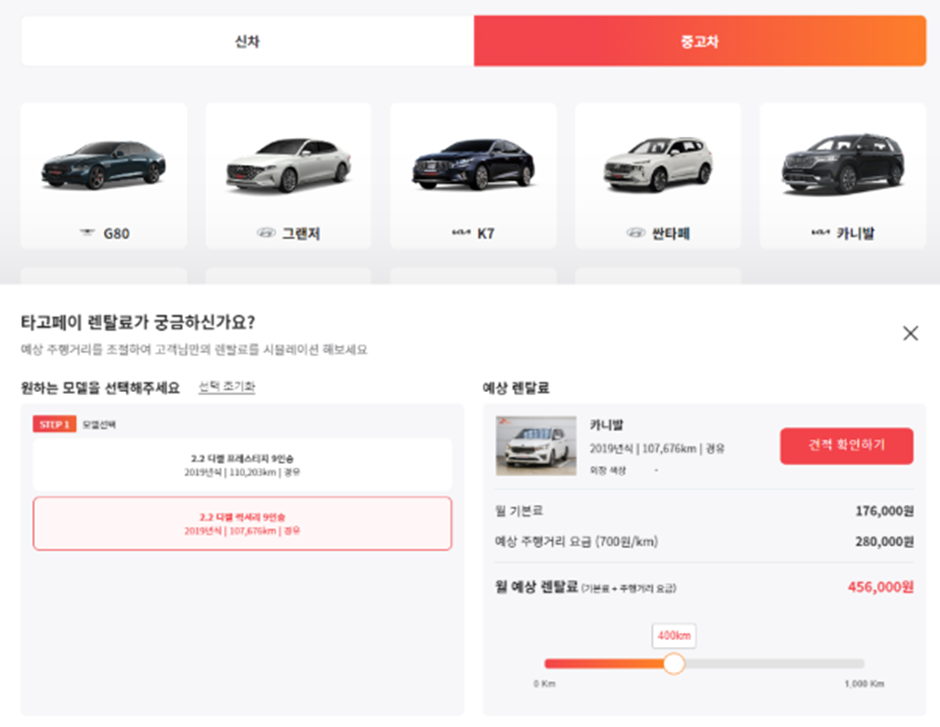Screen dimensions: 940x727
Task: Click the Hyundai logo beside 그랜저
Action: (266, 233)
